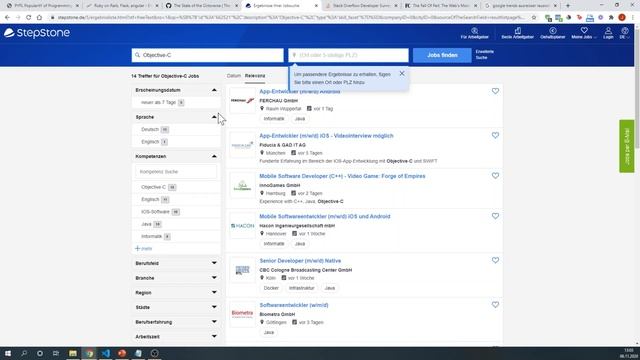Heart the Biometra Softwareentwickler job
This screenshot has width=640, height=360.
click(x=495, y=304)
